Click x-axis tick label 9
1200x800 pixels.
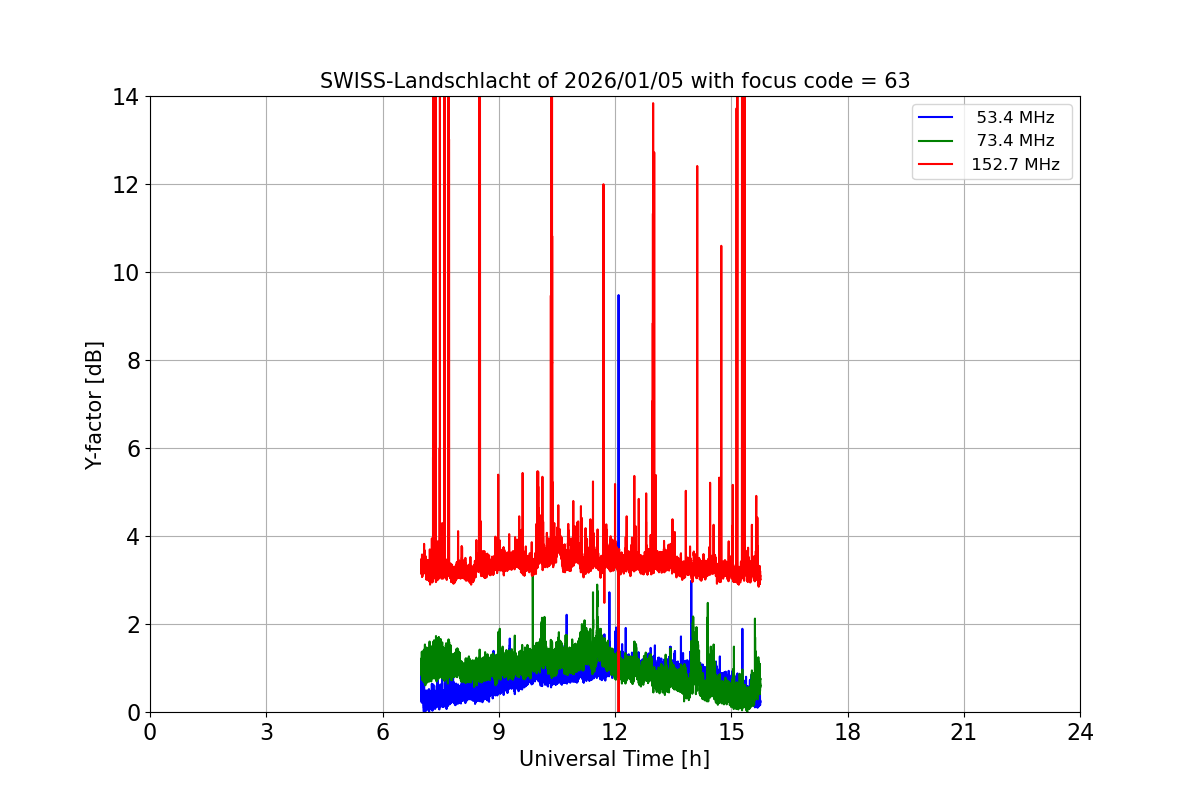(499, 732)
